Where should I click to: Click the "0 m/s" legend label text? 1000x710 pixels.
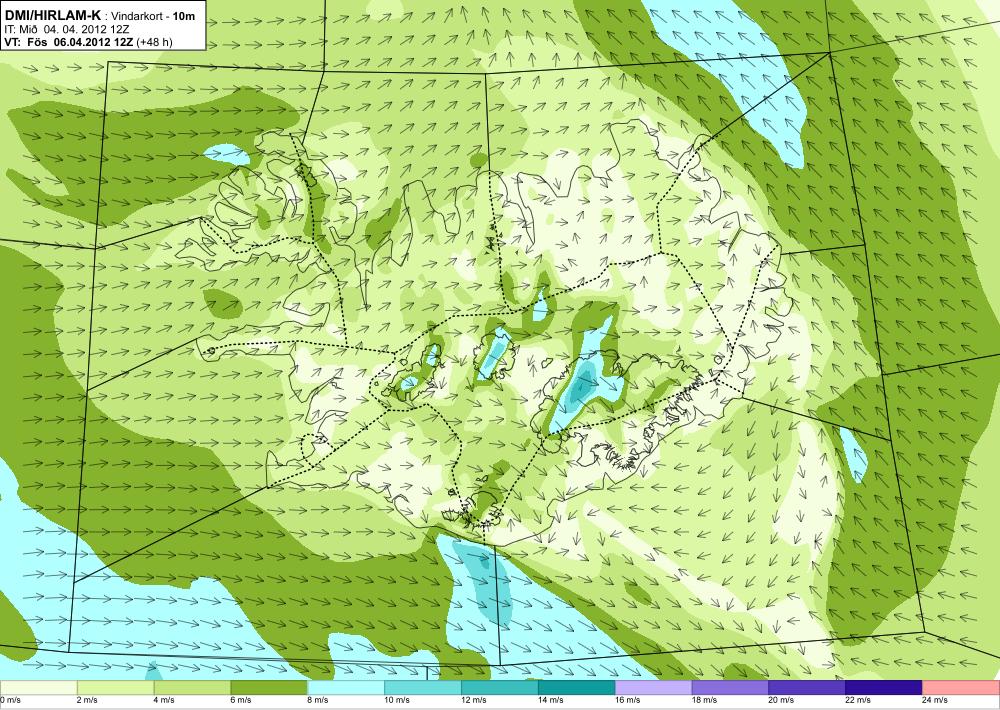pos(10,700)
